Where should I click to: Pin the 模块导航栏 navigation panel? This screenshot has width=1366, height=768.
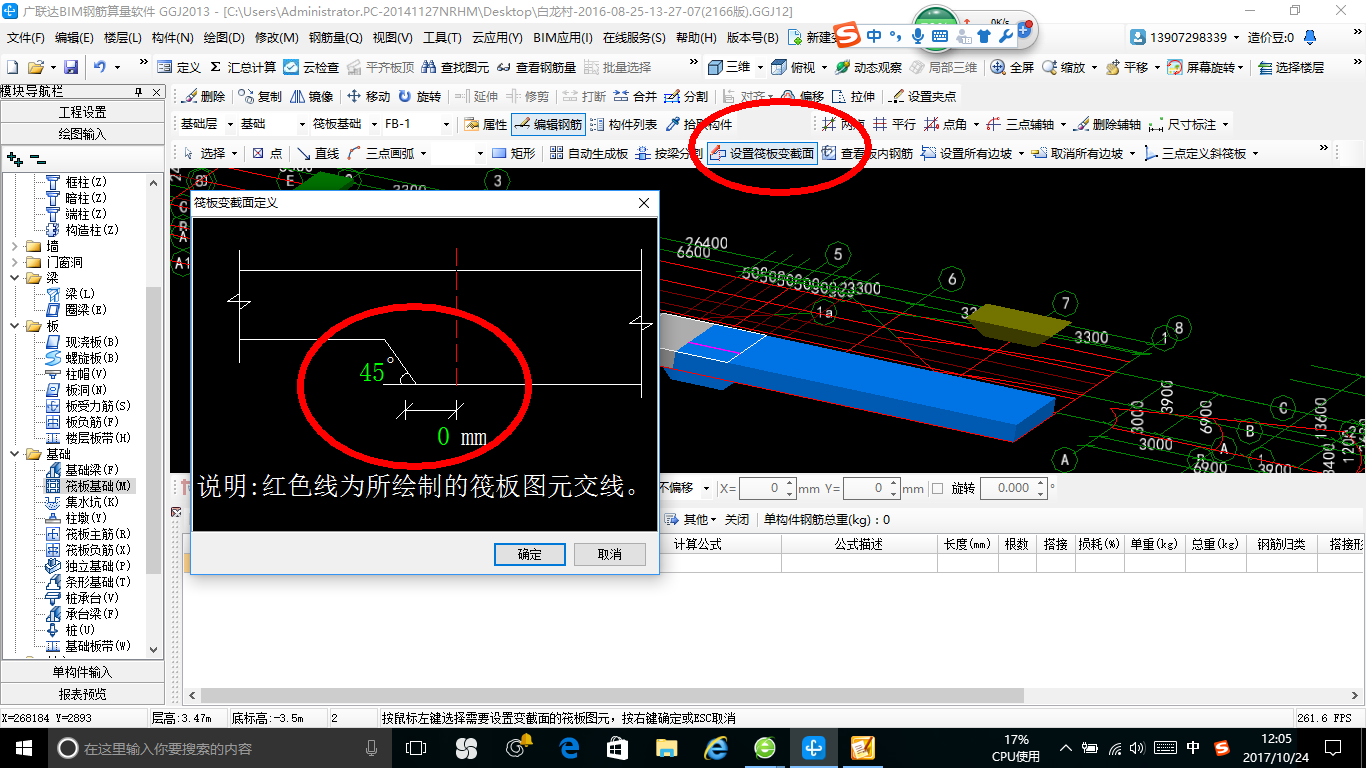[137, 92]
